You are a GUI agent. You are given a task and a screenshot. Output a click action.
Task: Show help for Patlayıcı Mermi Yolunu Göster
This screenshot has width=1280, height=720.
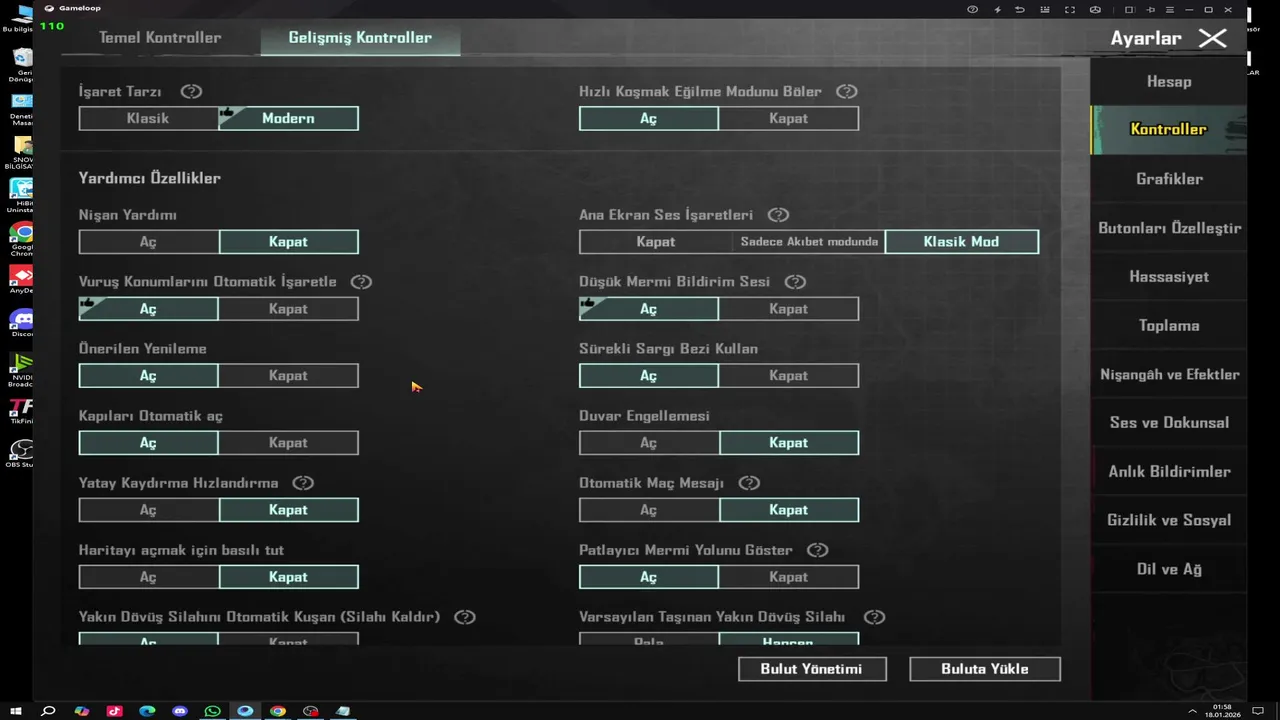[x=818, y=550]
